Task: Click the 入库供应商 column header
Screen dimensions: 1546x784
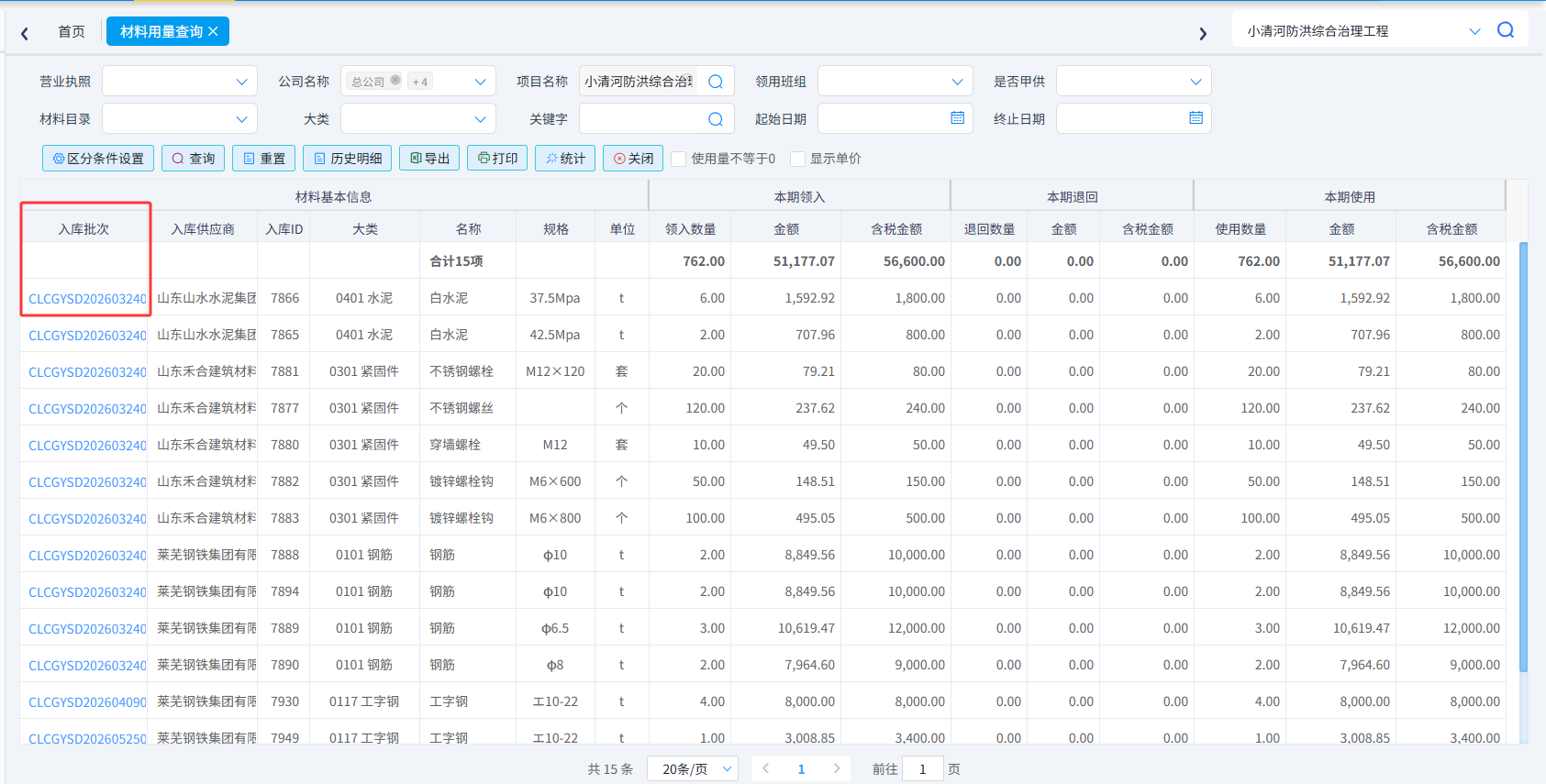Action: [x=203, y=229]
